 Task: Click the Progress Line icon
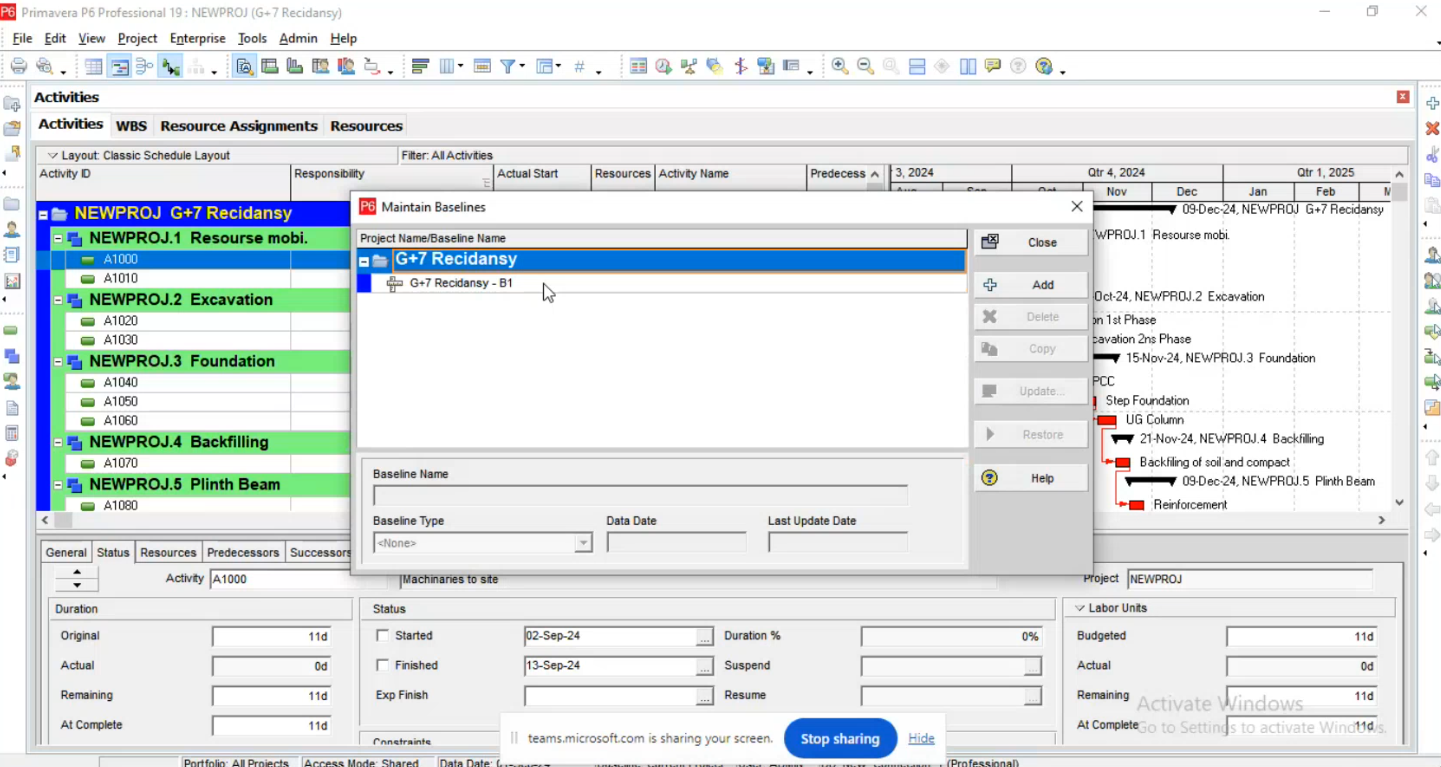(x=741, y=67)
